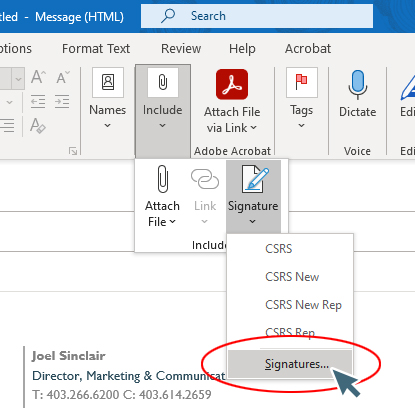The height and width of the screenshot is (408, 415).
Task: Click the Names address book icon
Action: click(x=108, y=82)
